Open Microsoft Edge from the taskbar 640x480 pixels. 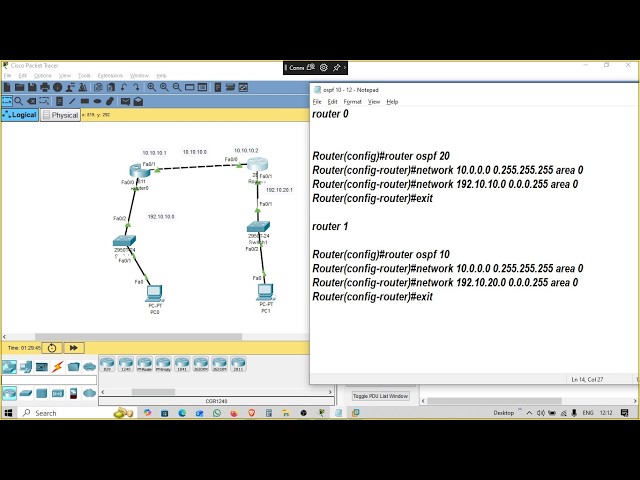pos(182,413)
